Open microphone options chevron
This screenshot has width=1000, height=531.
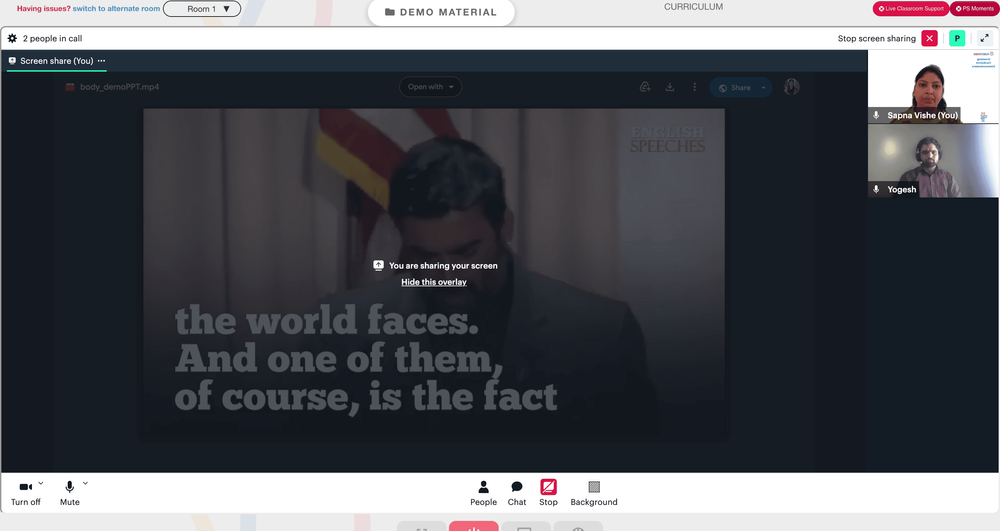[x=85, y=483]
